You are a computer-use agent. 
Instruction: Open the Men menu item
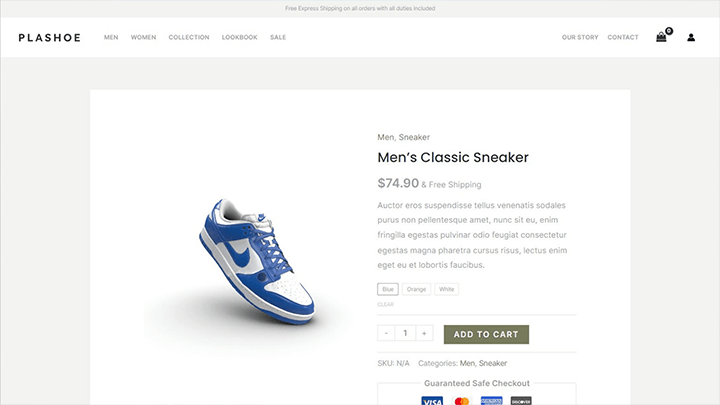coord(111,37)
